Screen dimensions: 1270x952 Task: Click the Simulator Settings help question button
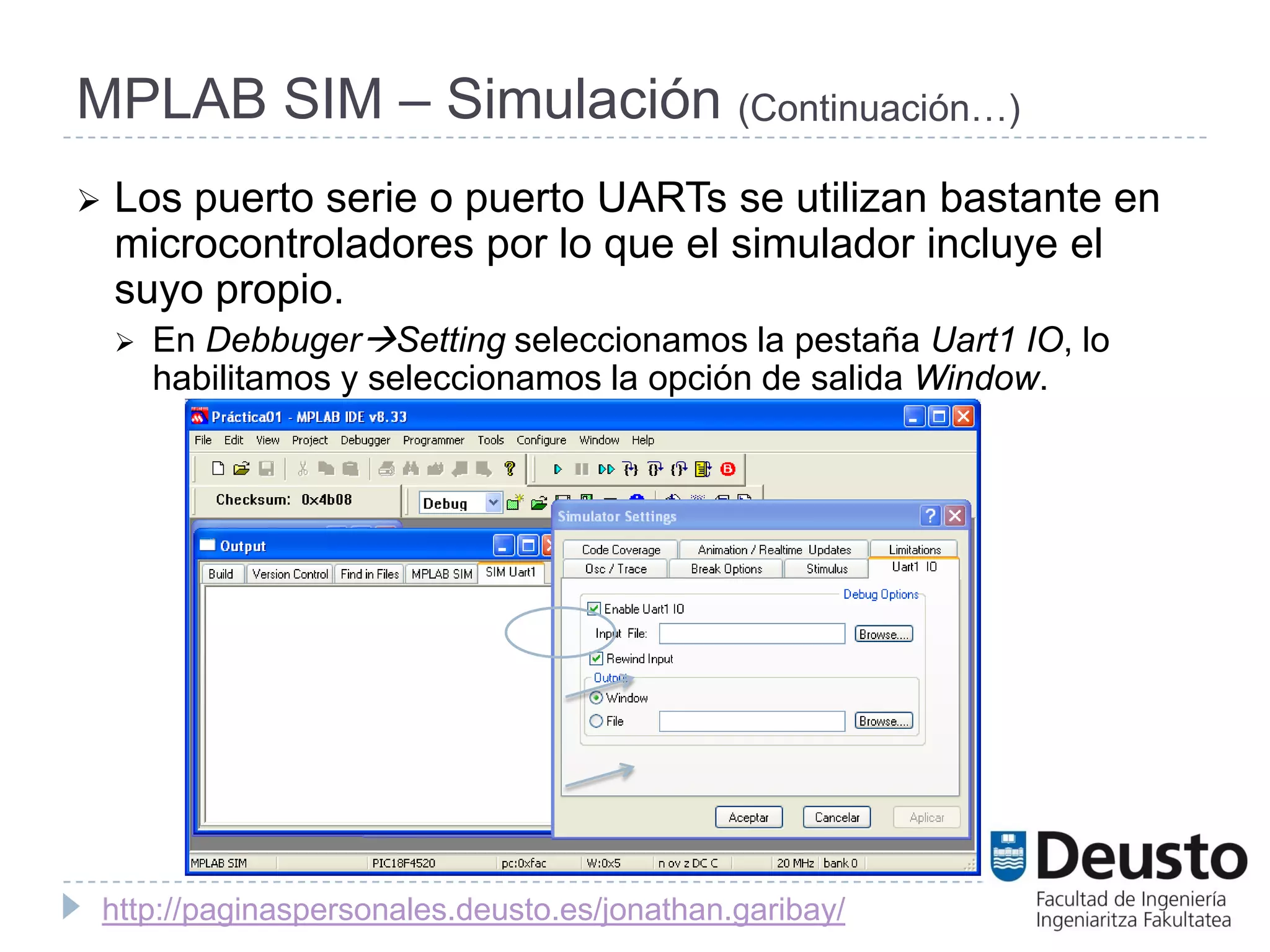coord(930,516)
